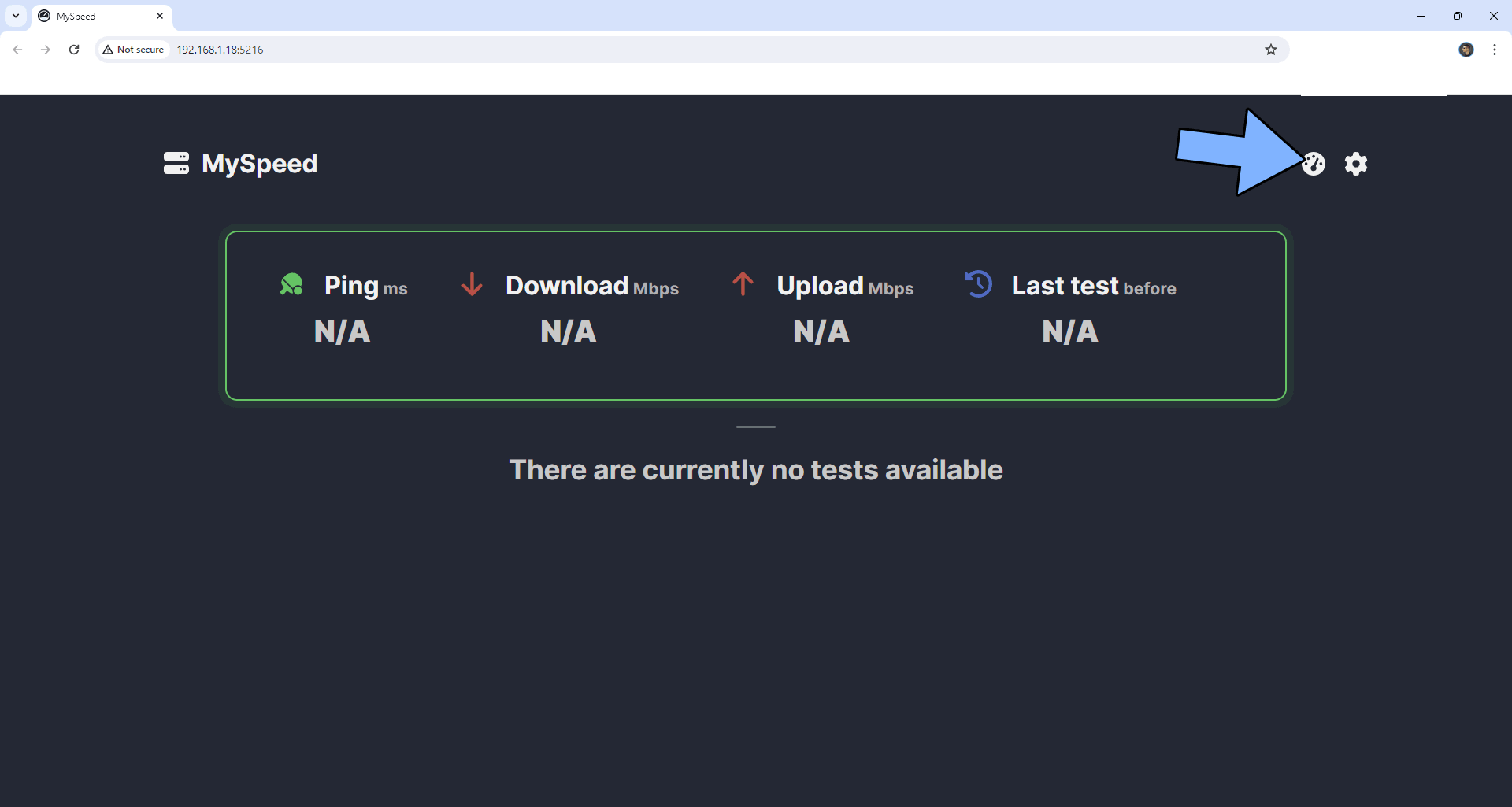The image size is (1512, 807).
Task: Close the MySpeed tab
Action: coord(160,16)
